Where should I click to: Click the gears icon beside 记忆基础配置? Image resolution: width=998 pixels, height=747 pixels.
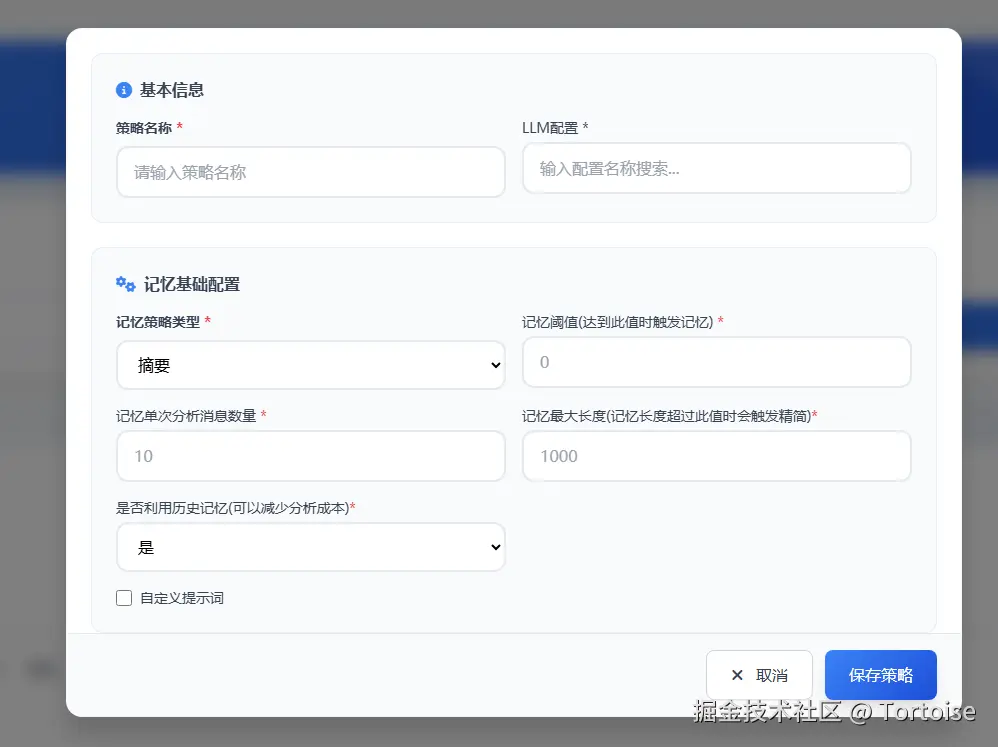pyautogui.click(x=125, y=284)
